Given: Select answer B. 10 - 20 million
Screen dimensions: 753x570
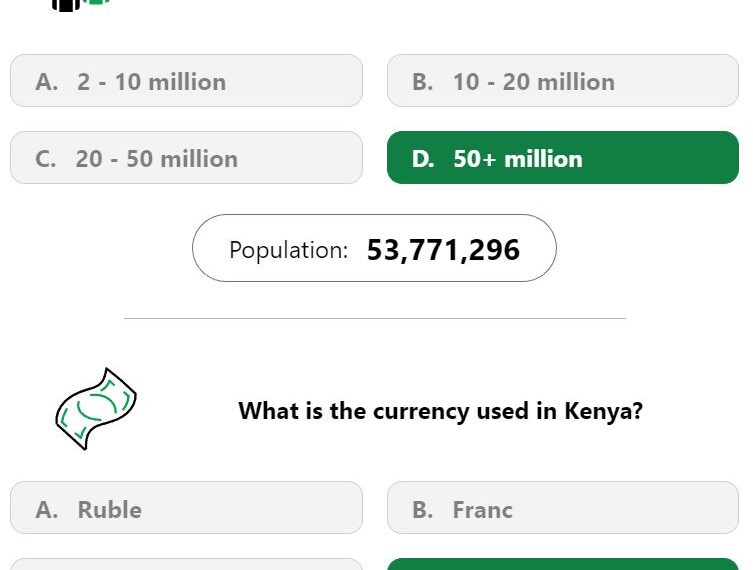Looking at the screenshot, I should pyautogui.click(x=563, y=81).
